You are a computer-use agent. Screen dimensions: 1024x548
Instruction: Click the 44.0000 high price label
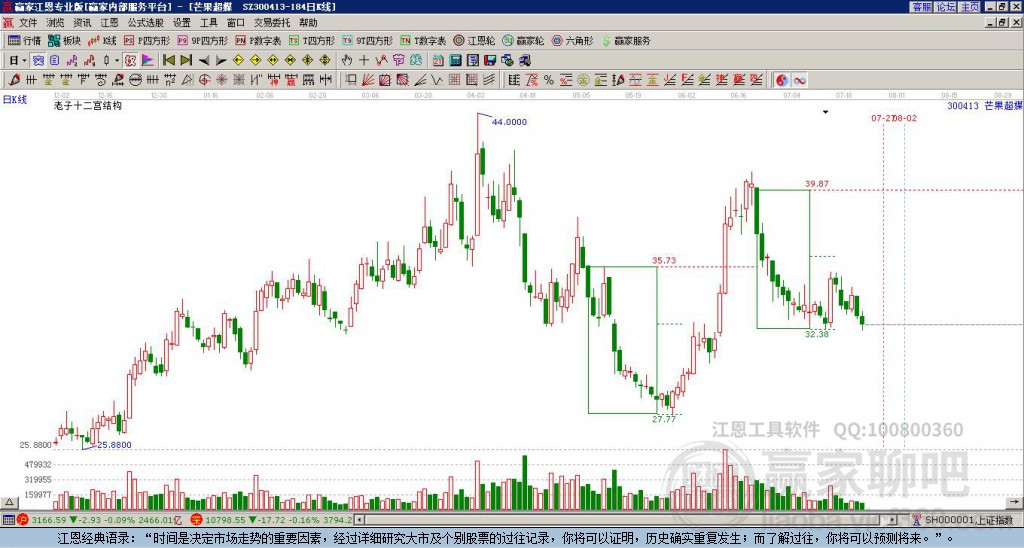pyautogui.click(x=509, y=122)
